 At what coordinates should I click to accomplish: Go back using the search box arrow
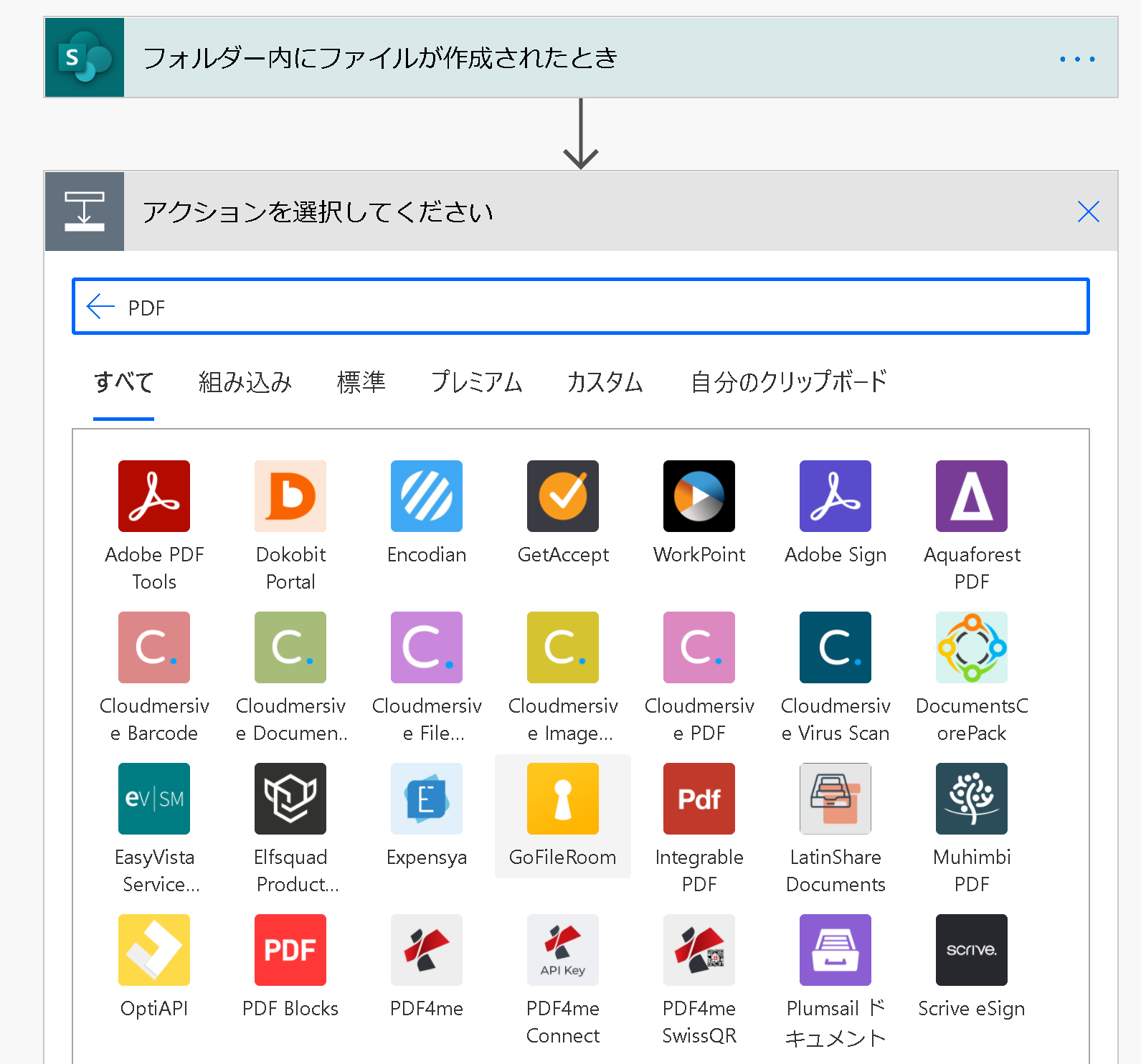(100, 307)
